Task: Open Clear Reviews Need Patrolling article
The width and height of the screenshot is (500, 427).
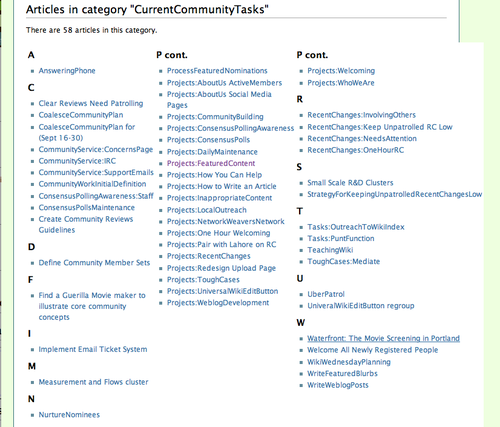Action: 91,103
